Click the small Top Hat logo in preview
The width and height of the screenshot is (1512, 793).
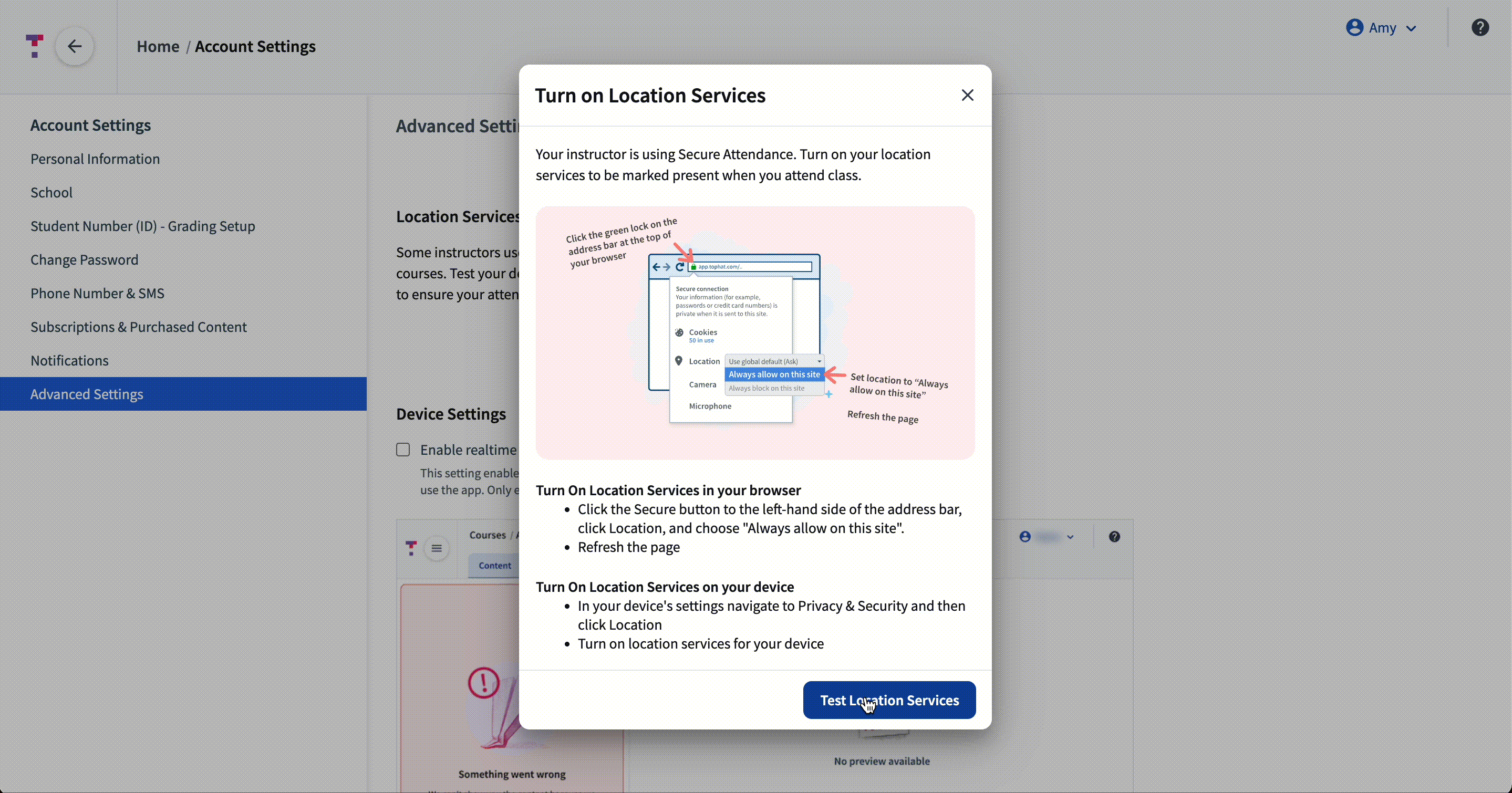click(411, 548)
